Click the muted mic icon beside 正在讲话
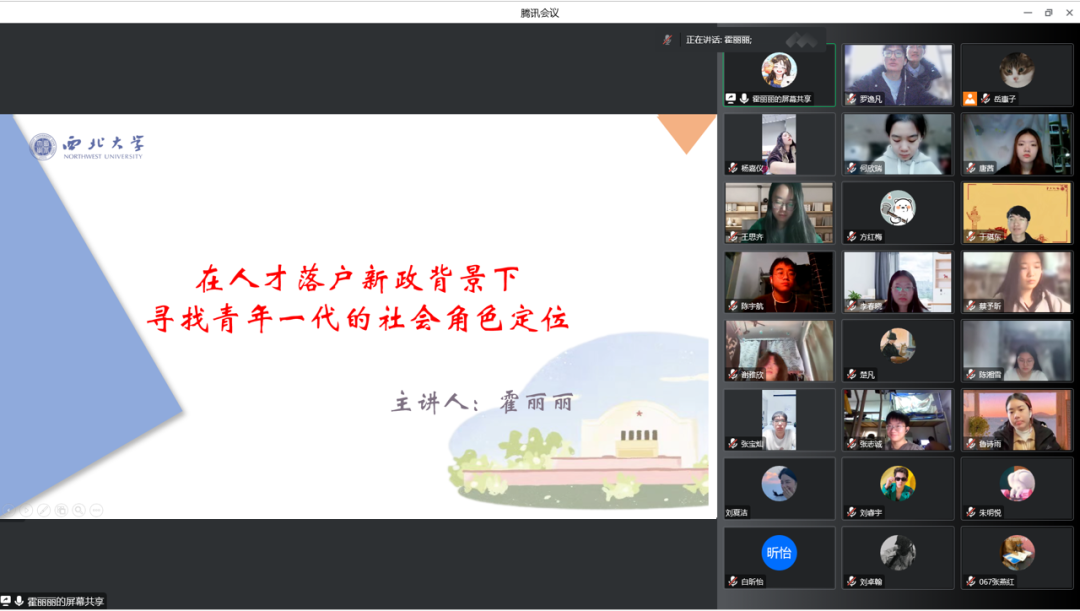The width and height of the screenshot is (1080, 611). tap(667, 40)
